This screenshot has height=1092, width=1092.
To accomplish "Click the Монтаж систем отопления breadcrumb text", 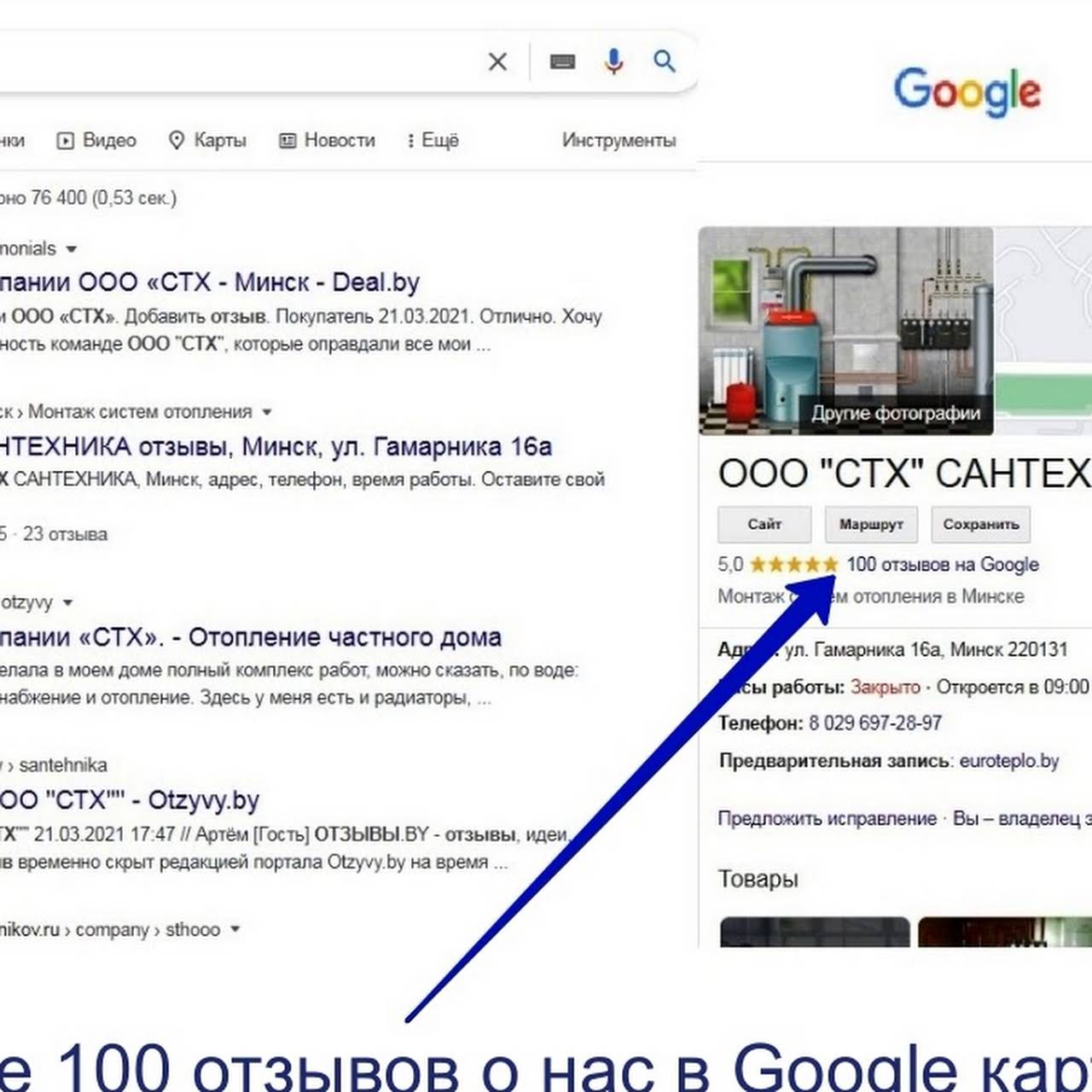I will 140,412.
